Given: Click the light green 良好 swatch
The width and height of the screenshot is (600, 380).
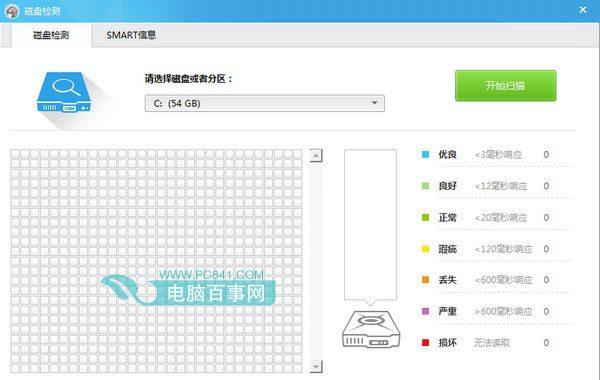Looking at the screenshot, I should [x=425, y=186].
